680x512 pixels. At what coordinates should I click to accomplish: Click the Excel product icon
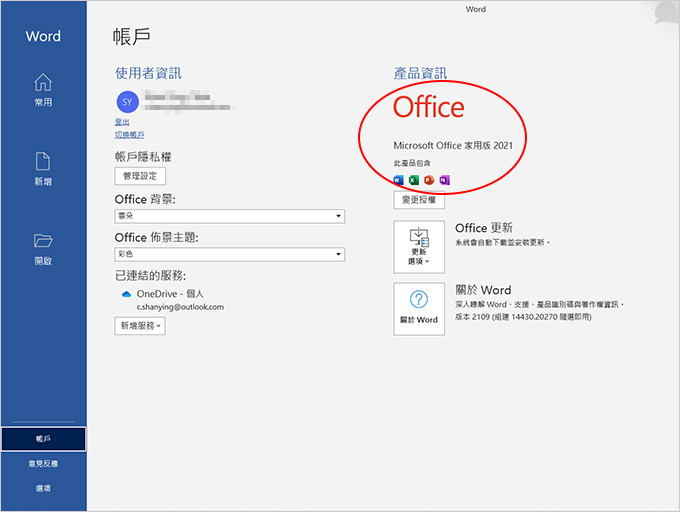pos(414,180)
